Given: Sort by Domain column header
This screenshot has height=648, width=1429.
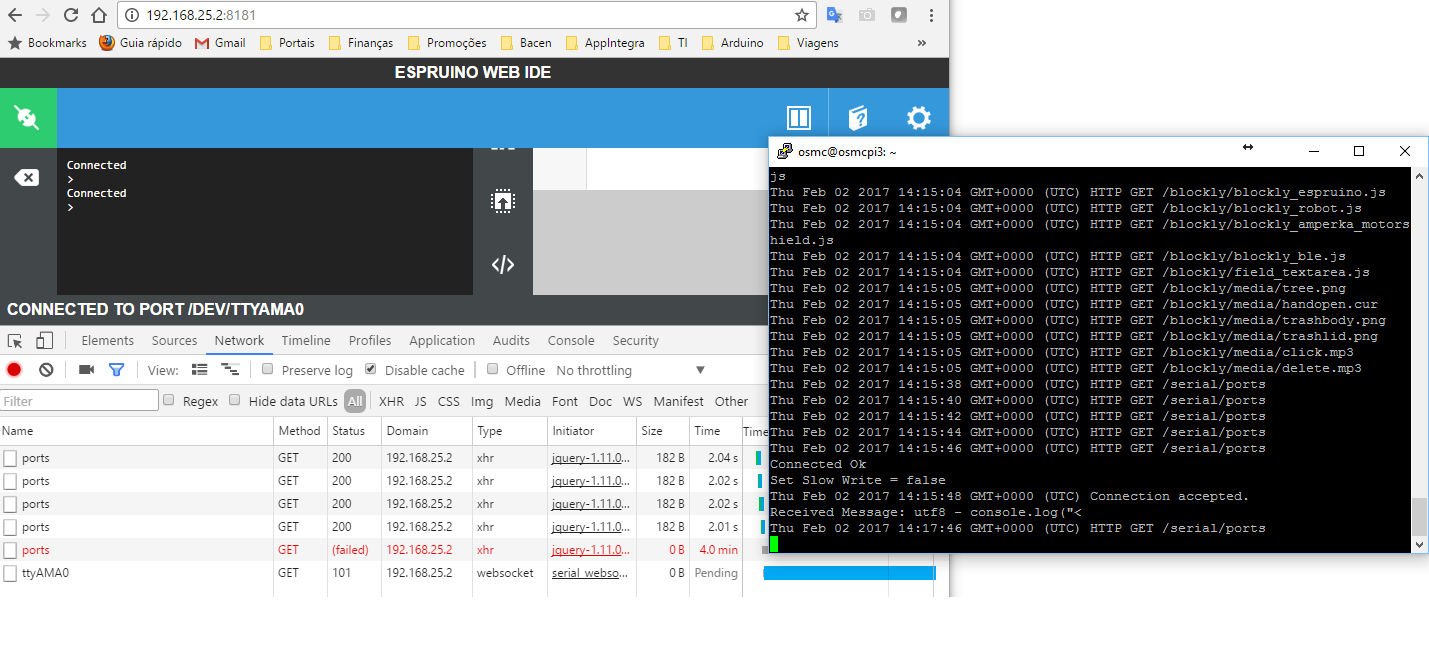Looking at the screenshot, I should (x=426, y=431).
